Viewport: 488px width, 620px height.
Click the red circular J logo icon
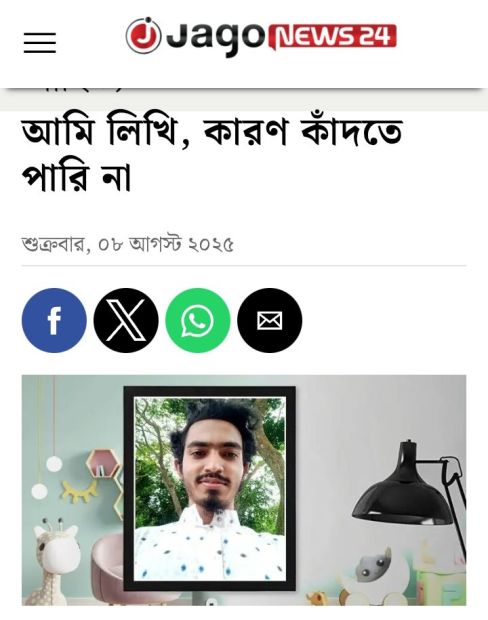143,36
